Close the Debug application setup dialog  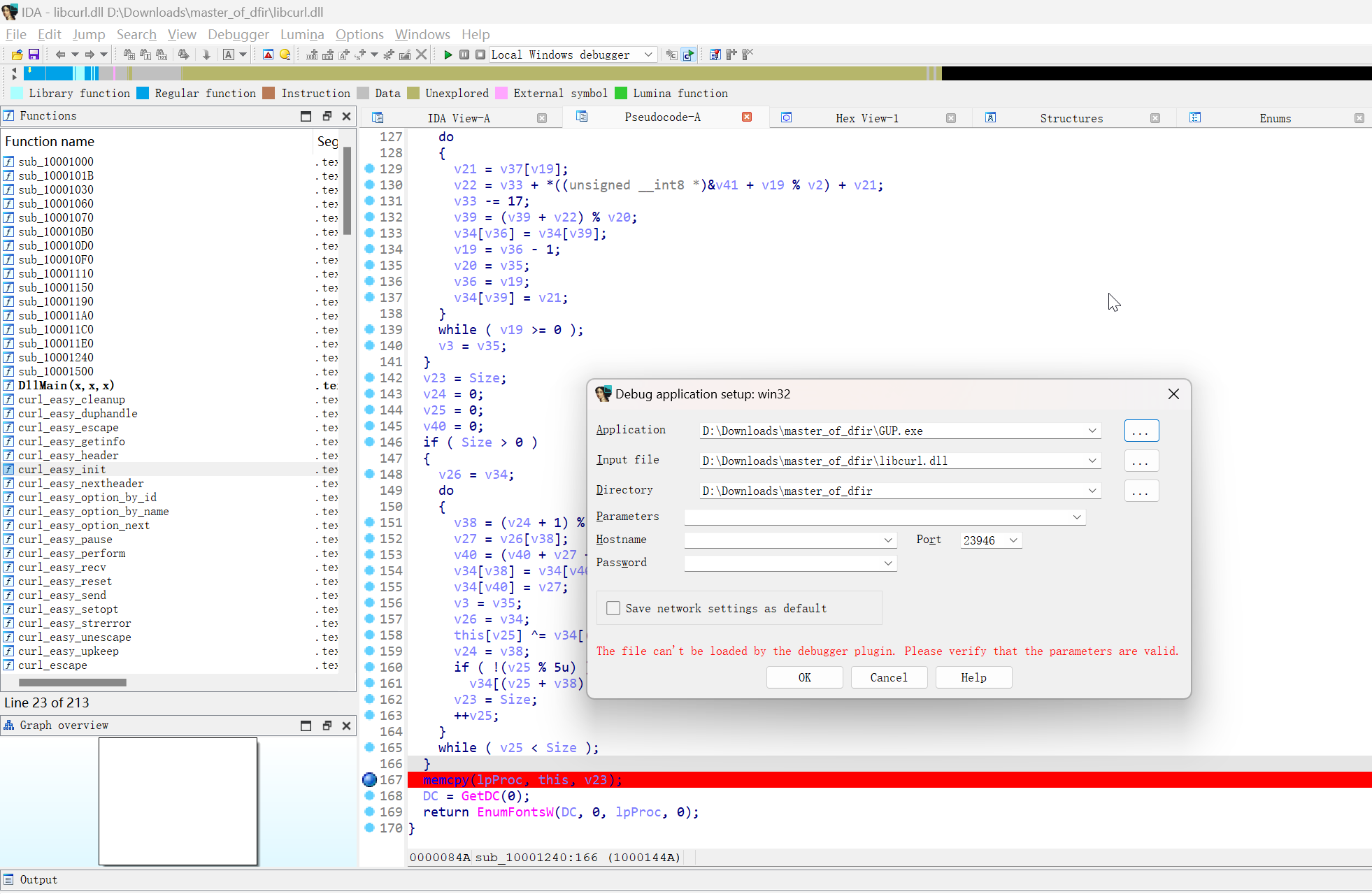(1173, 394)
